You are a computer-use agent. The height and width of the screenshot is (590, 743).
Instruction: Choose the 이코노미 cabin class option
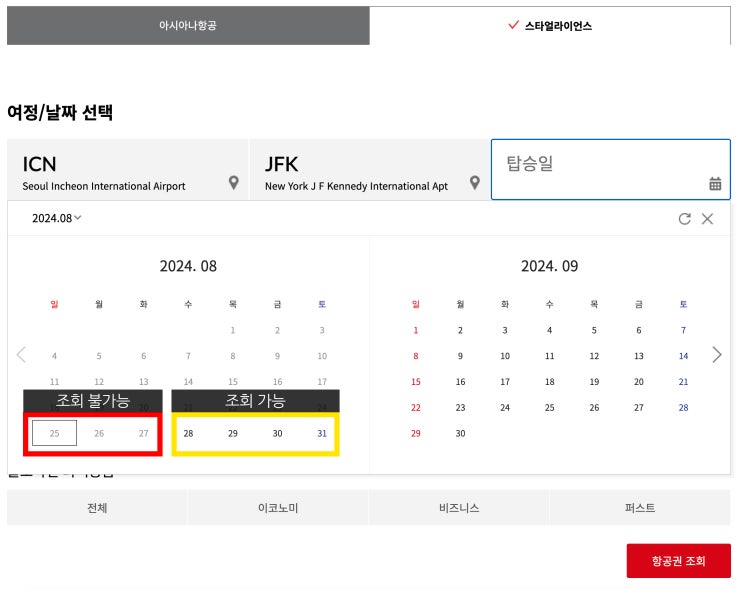pos(278,508)
